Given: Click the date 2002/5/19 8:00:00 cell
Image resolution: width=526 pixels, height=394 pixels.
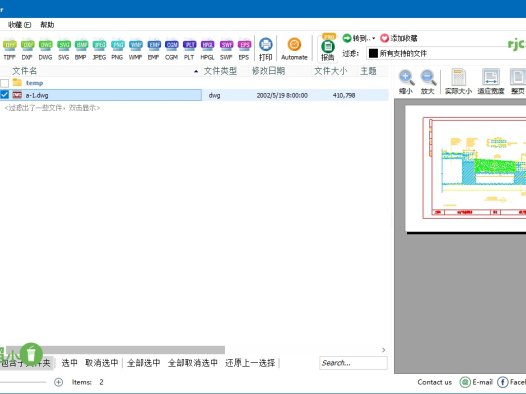Looking at the screenshot, I should (x=282, y=95).
